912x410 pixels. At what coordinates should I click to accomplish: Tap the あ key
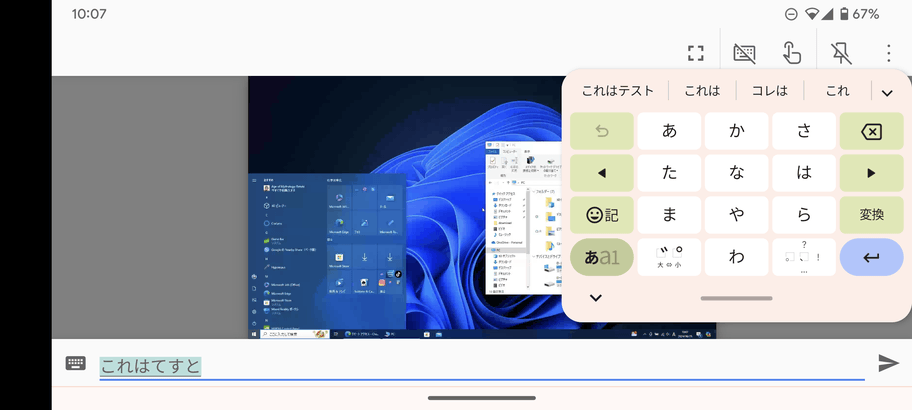[669, 131]
